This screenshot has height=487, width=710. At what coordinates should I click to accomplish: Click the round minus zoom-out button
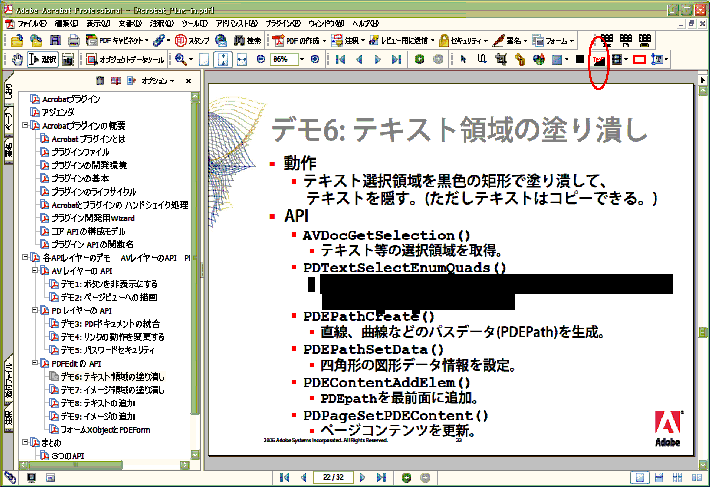260,59
